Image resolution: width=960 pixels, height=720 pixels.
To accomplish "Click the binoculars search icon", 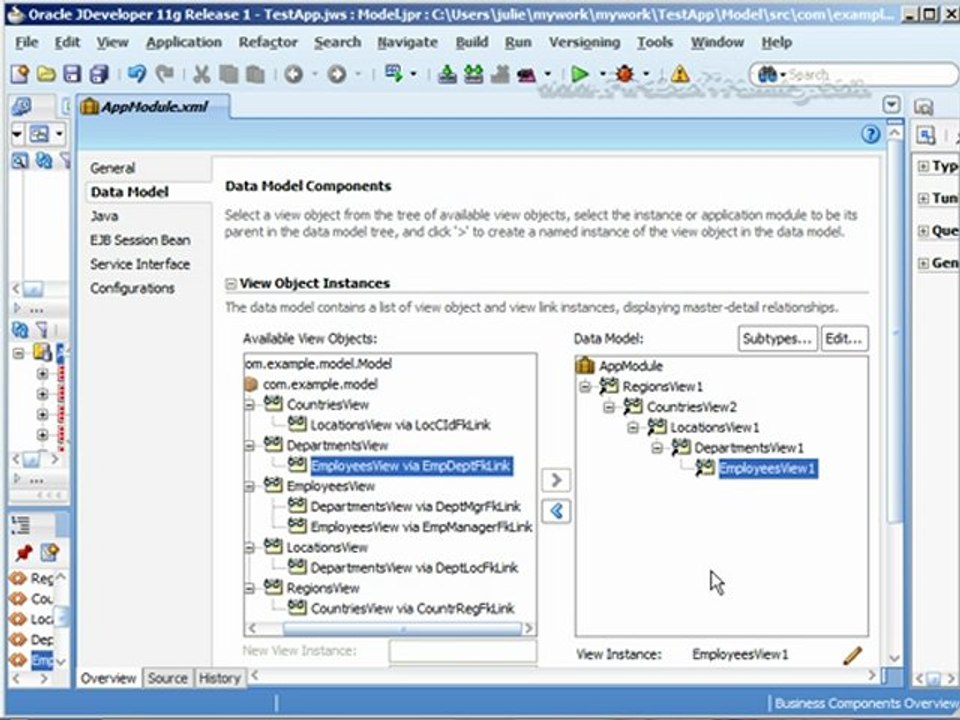I will (x=767, y=75).
